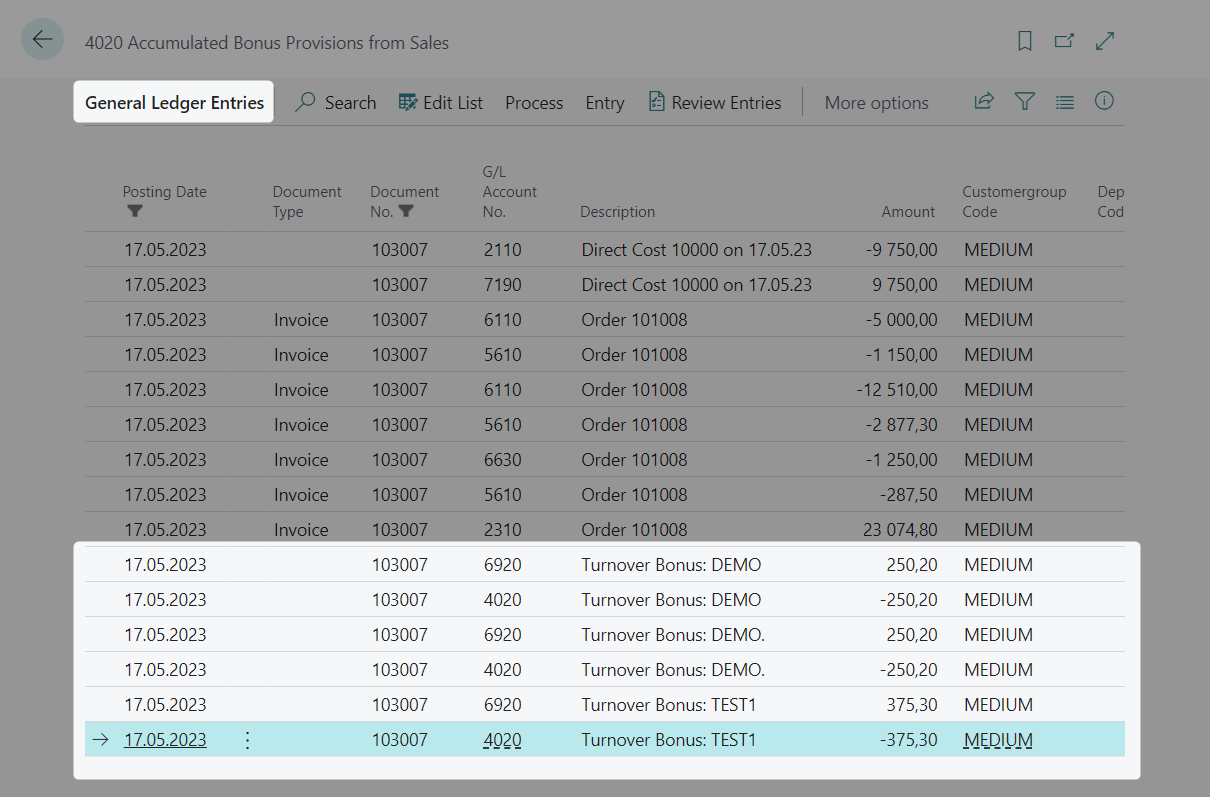
Task: Click G/L account 4020 in selected row
Action: [502, 740]
